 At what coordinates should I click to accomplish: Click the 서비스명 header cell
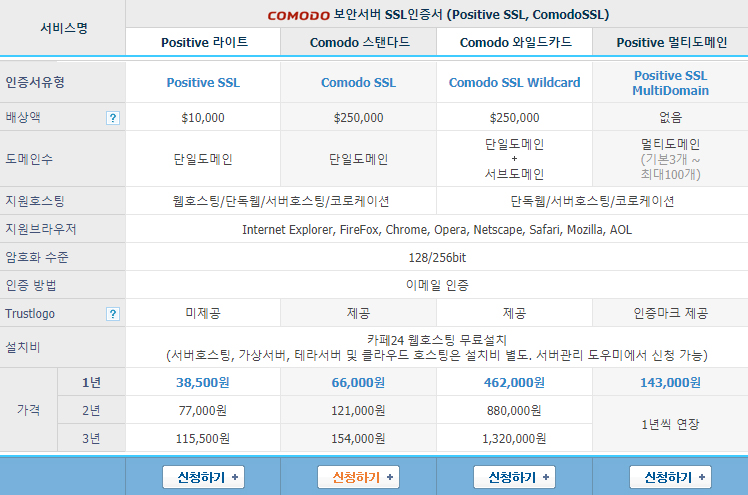tap(62, 28)
